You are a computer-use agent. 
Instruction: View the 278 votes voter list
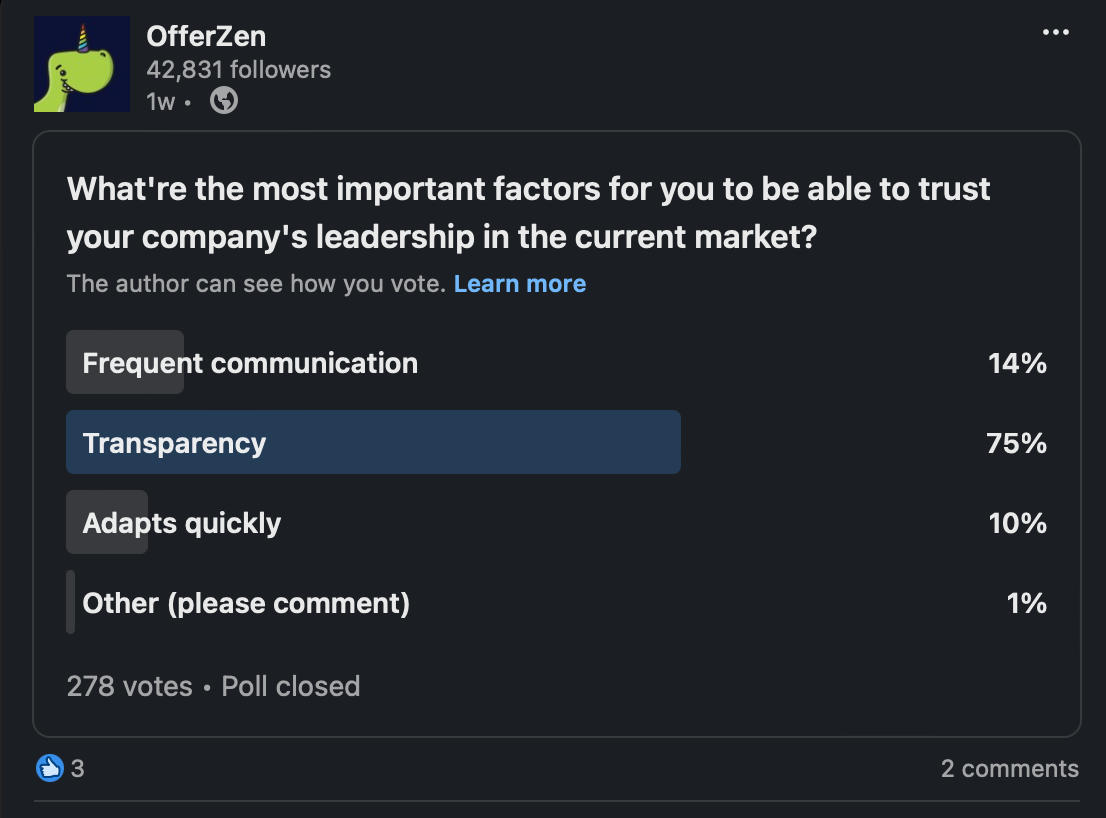coord(129,686)
